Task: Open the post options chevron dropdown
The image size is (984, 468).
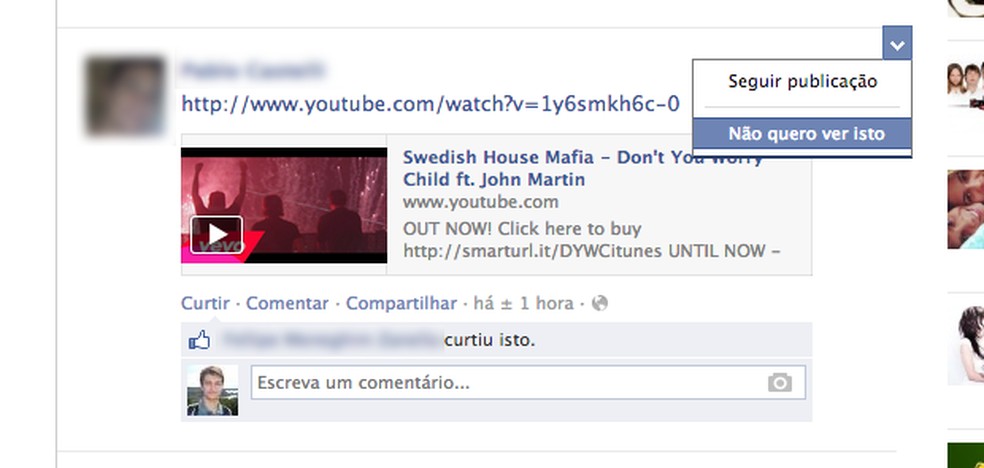Action: [x=897, y=44]
